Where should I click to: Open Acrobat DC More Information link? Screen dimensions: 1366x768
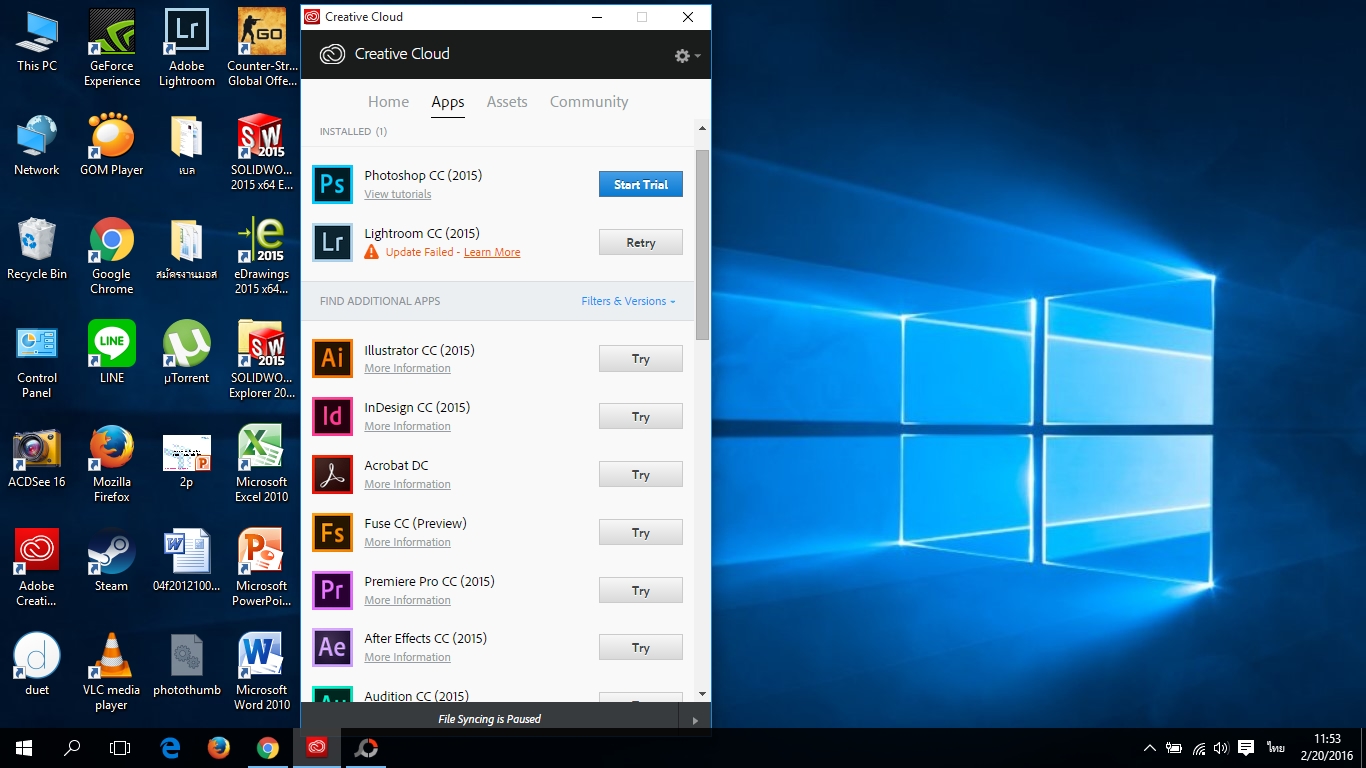click(x=407, y=484)
